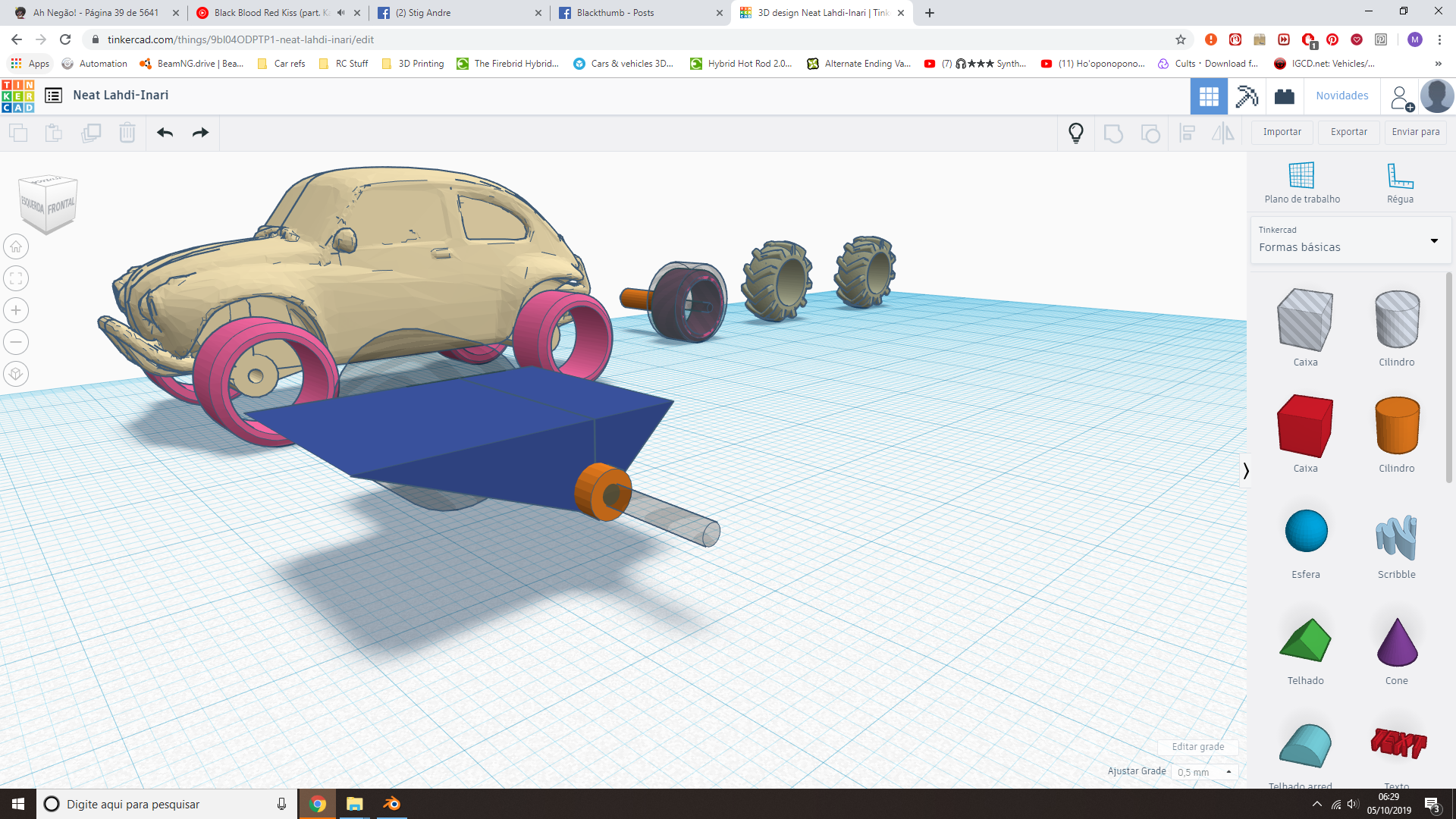
Task: Pick the Scribble shape
Action: point(1397,539)
